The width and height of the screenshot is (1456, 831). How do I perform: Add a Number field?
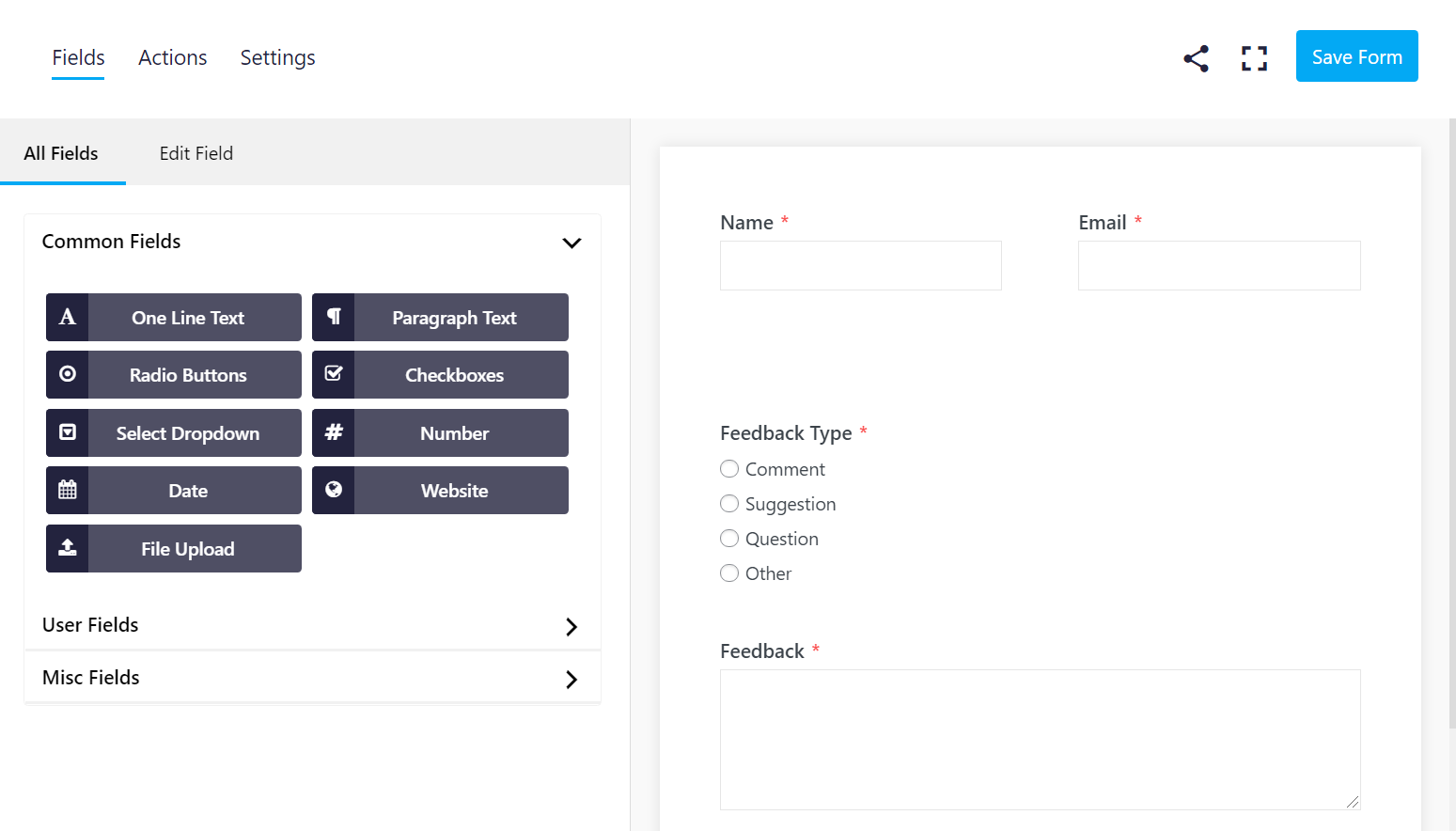[440, 433]
